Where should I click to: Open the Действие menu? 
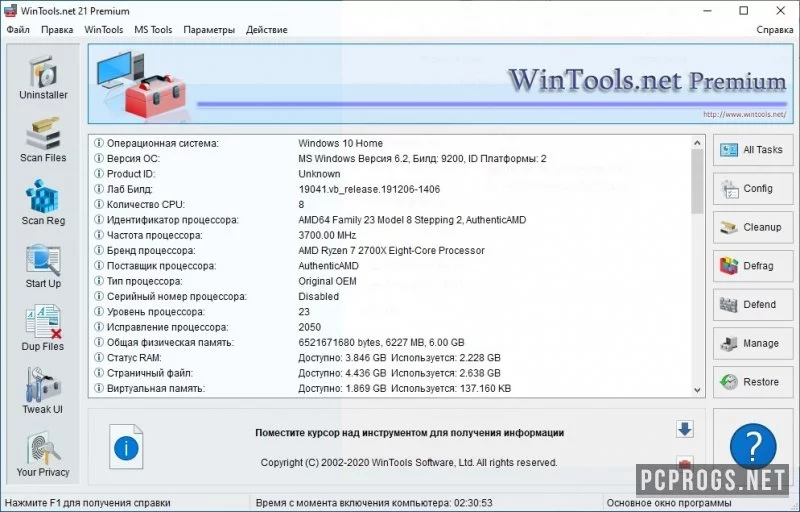point(266,30)
